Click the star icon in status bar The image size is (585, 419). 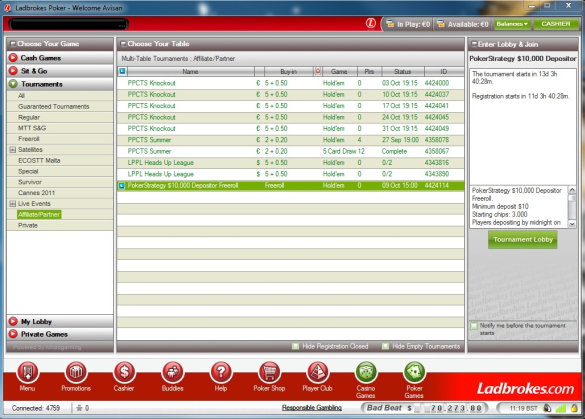[x=79, y=408]
